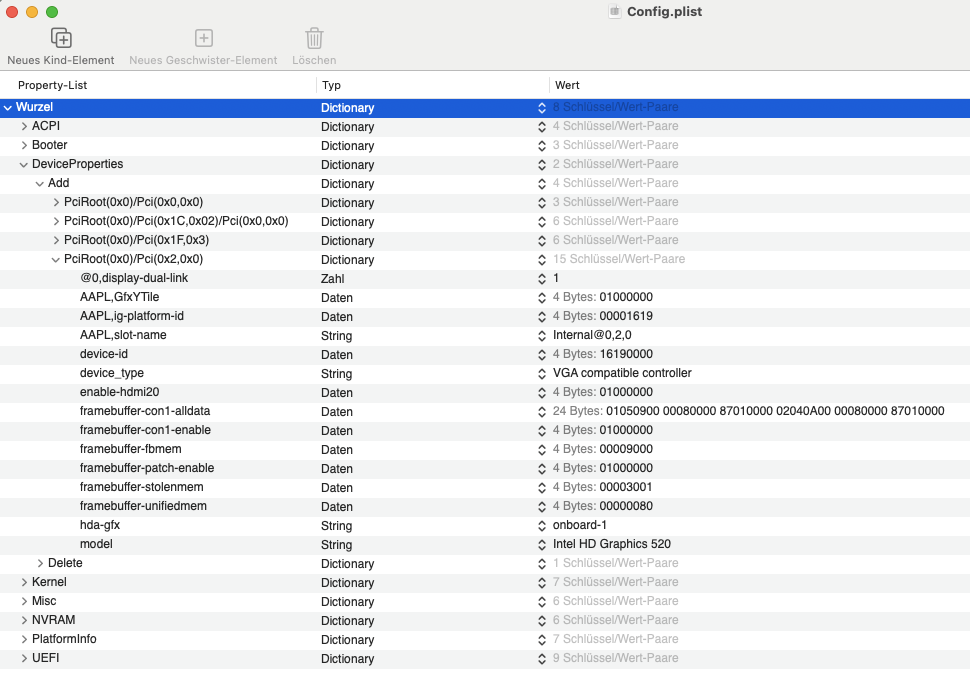Select the framebuffer-unifiedmem key
The image size is (970, 680).
point(143,506)
